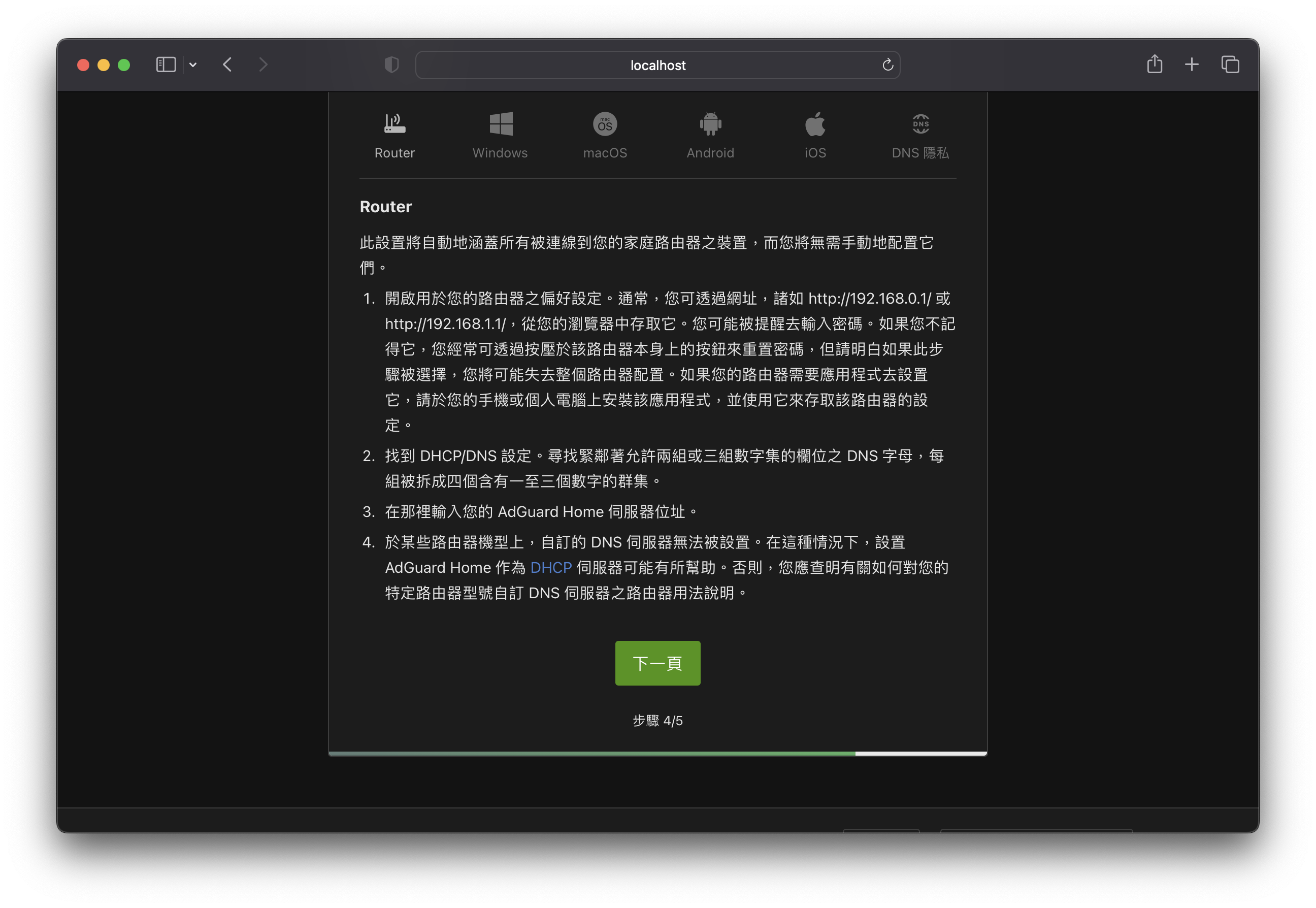This screenshot has height=908, width=1316.
Task: Select the Apple iOS icon
Action: point(814,123)
